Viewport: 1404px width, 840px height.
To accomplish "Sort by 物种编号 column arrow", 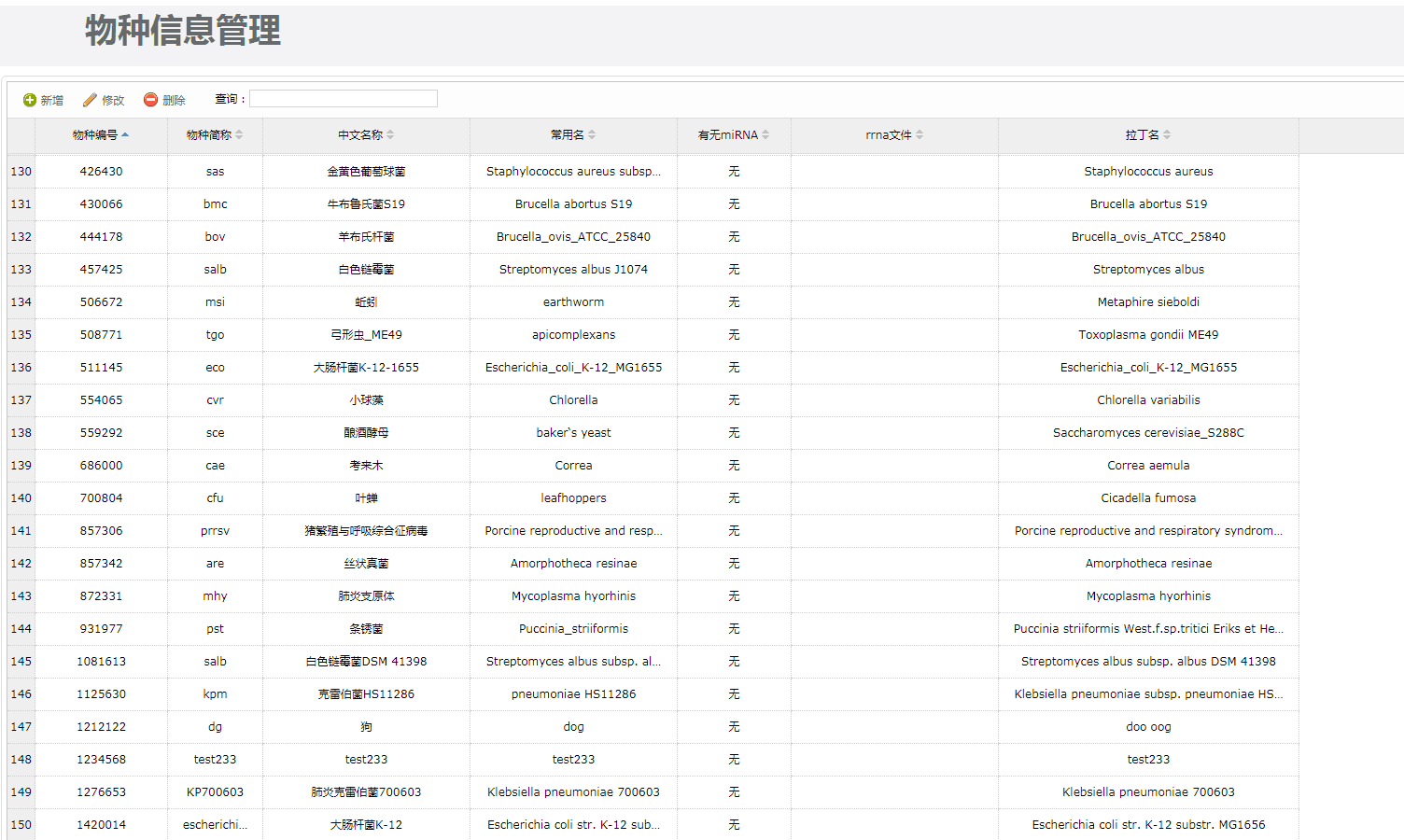I will click(x=125, y=135).
